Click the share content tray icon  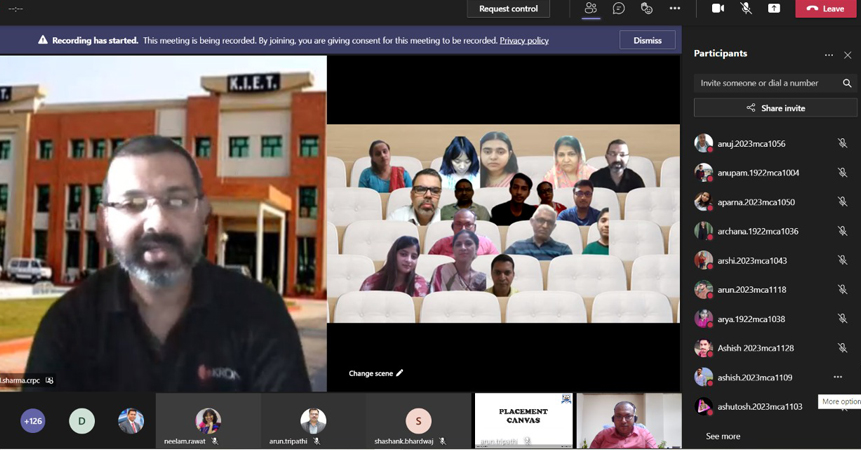tap(774, 9)
